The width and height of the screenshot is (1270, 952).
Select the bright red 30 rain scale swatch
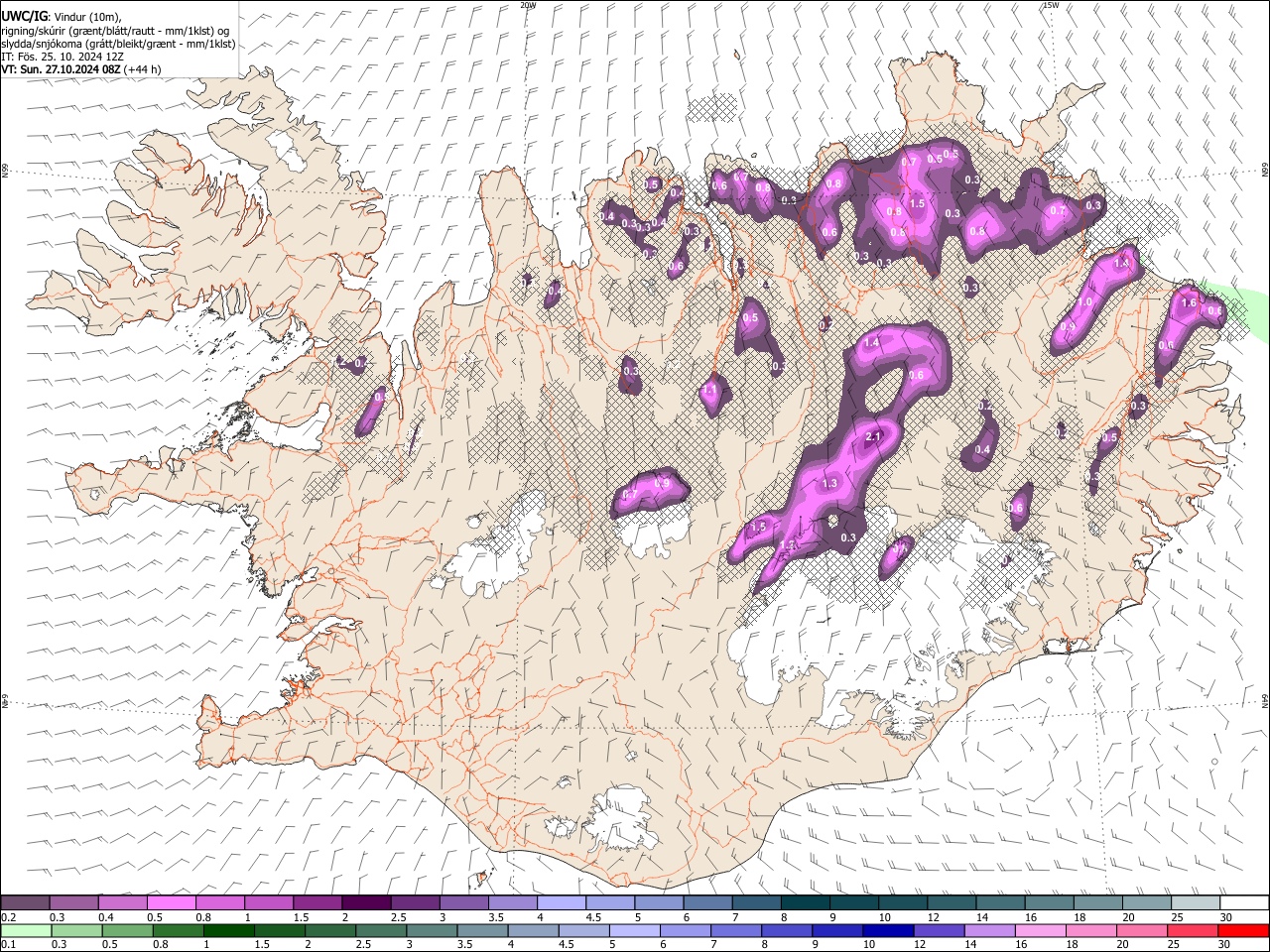tap(1242, 930)
